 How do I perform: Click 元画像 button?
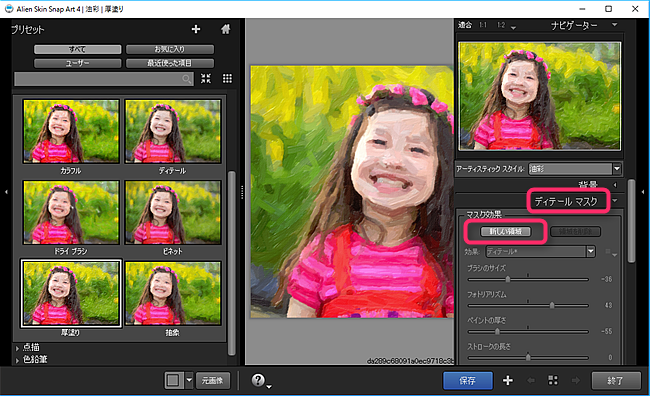click(x=213, y=380)
